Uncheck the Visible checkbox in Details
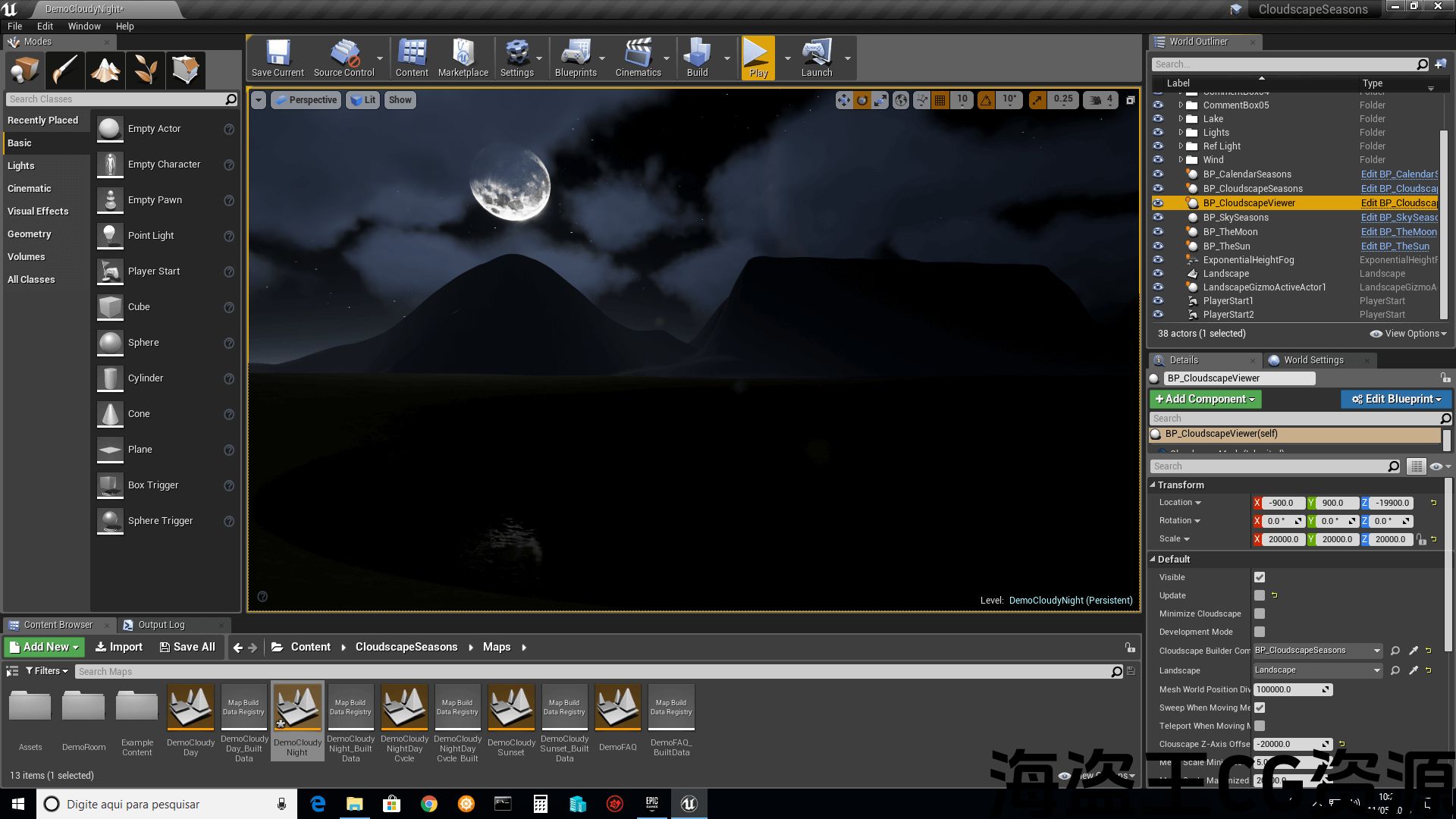The width and height of the screenshot is (1456, 819). (x=1260, y=577)
